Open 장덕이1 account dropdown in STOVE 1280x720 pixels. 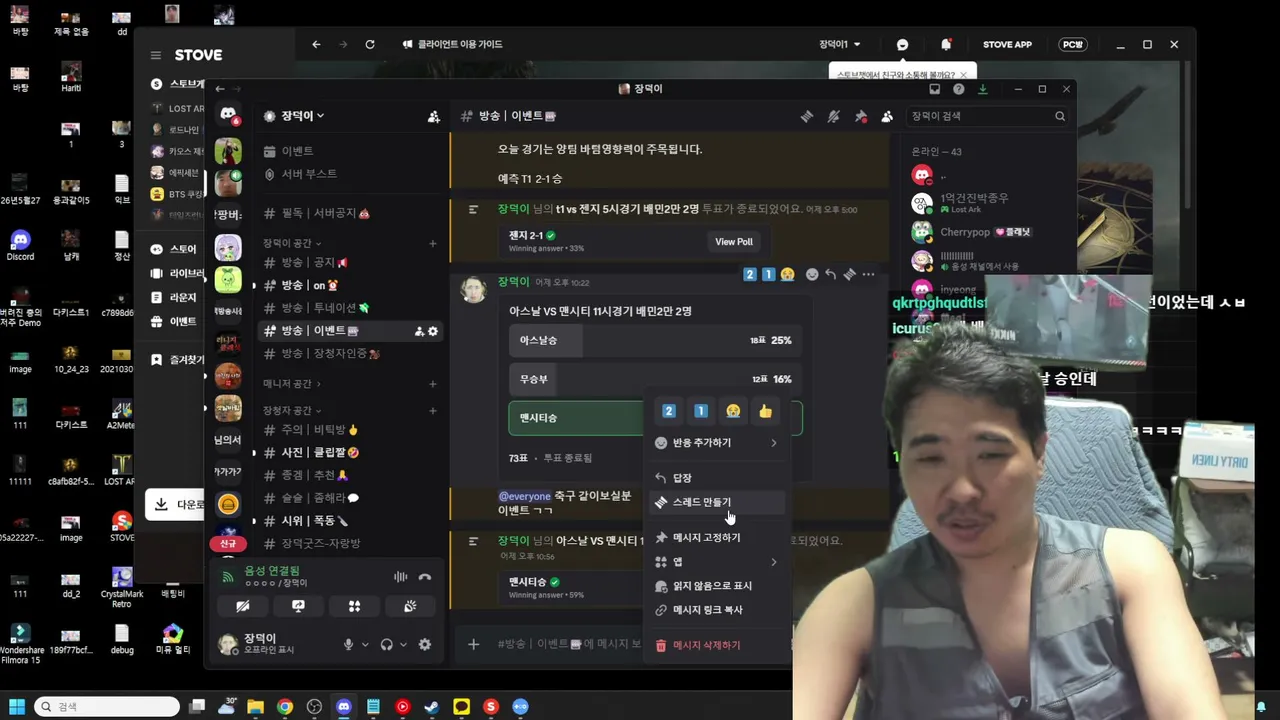(840, 44)
